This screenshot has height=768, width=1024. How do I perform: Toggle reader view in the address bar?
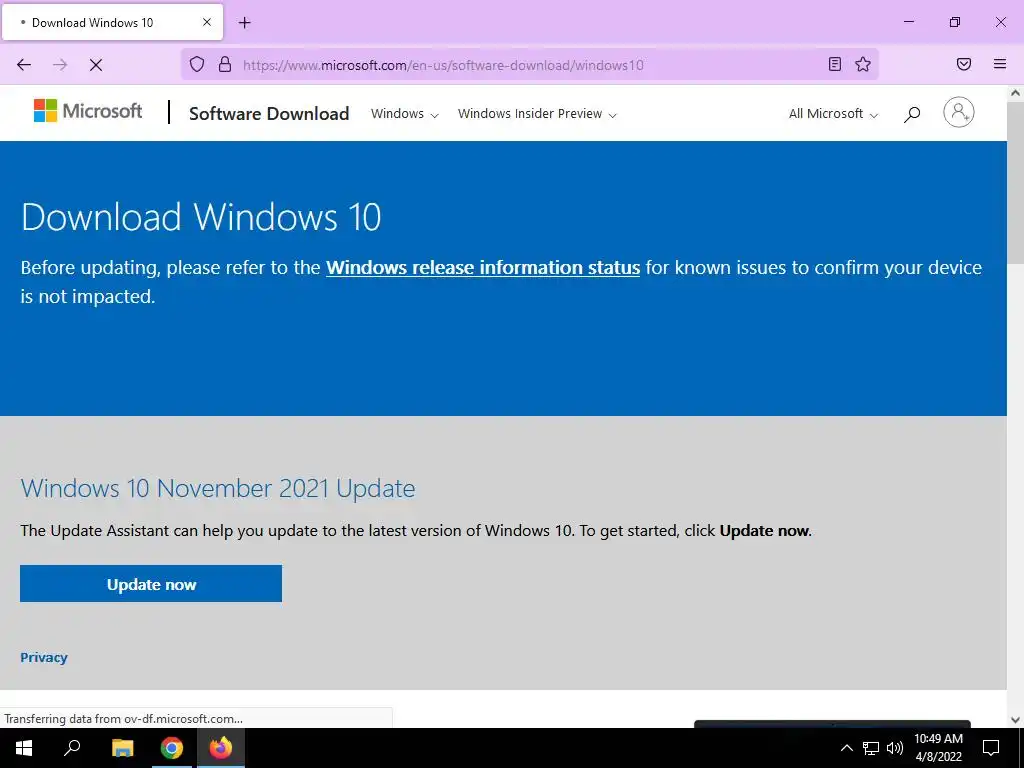[835, 64]
